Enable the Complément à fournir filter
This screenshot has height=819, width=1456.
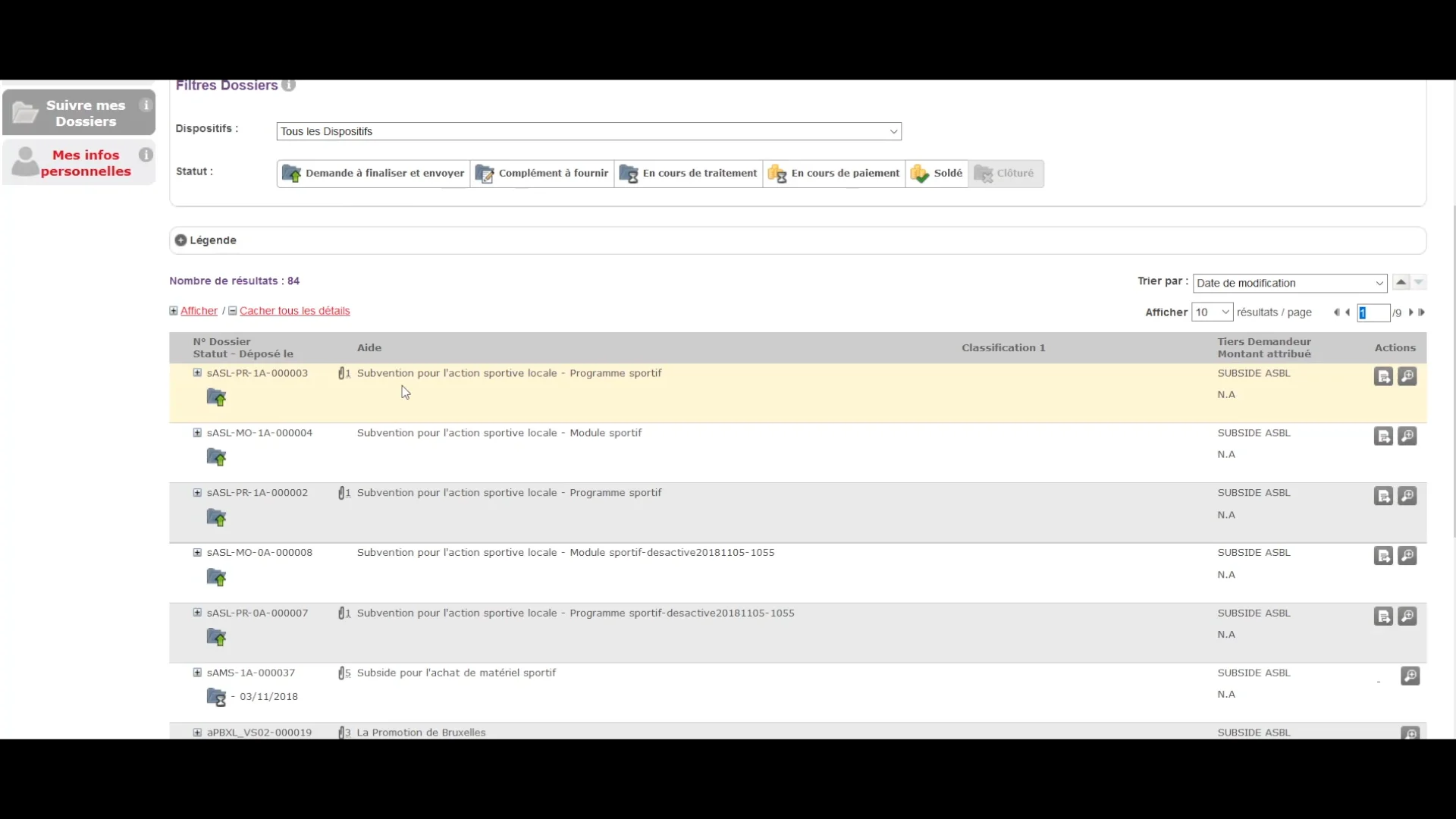(x=541, y=173)
